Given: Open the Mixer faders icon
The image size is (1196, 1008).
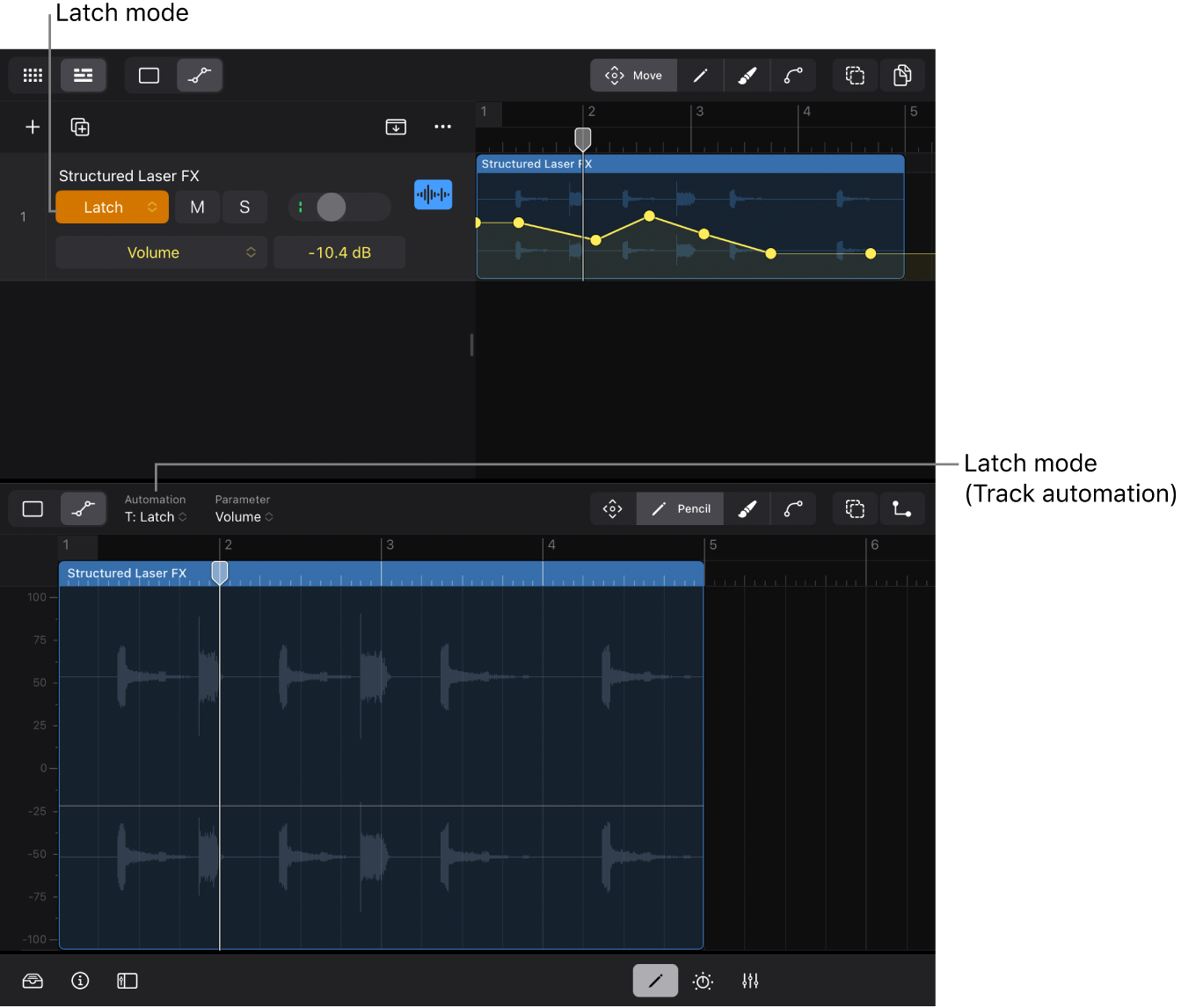Looking at the screenshot, I should coord(750,982).
